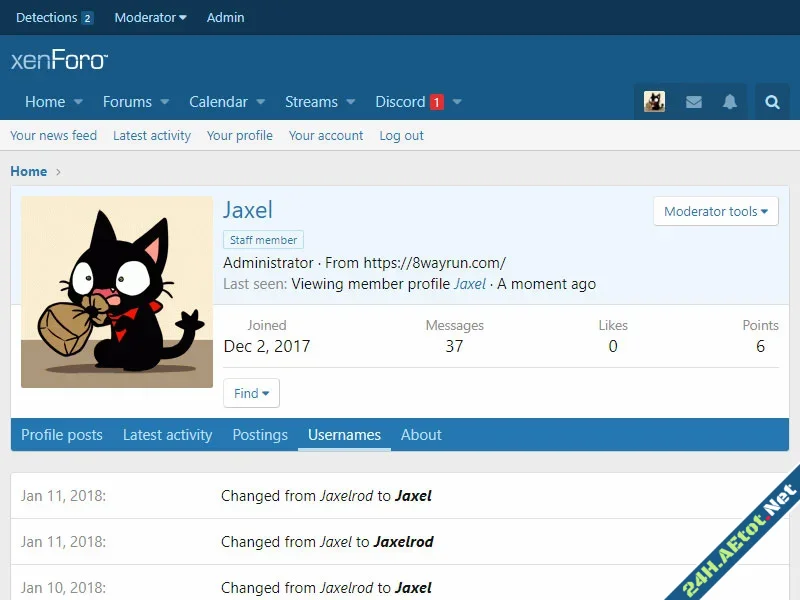The width and height of the screenshot is (800, 600).
Task: Open the Moderator tools dropdown
Action: coord(715,211)
